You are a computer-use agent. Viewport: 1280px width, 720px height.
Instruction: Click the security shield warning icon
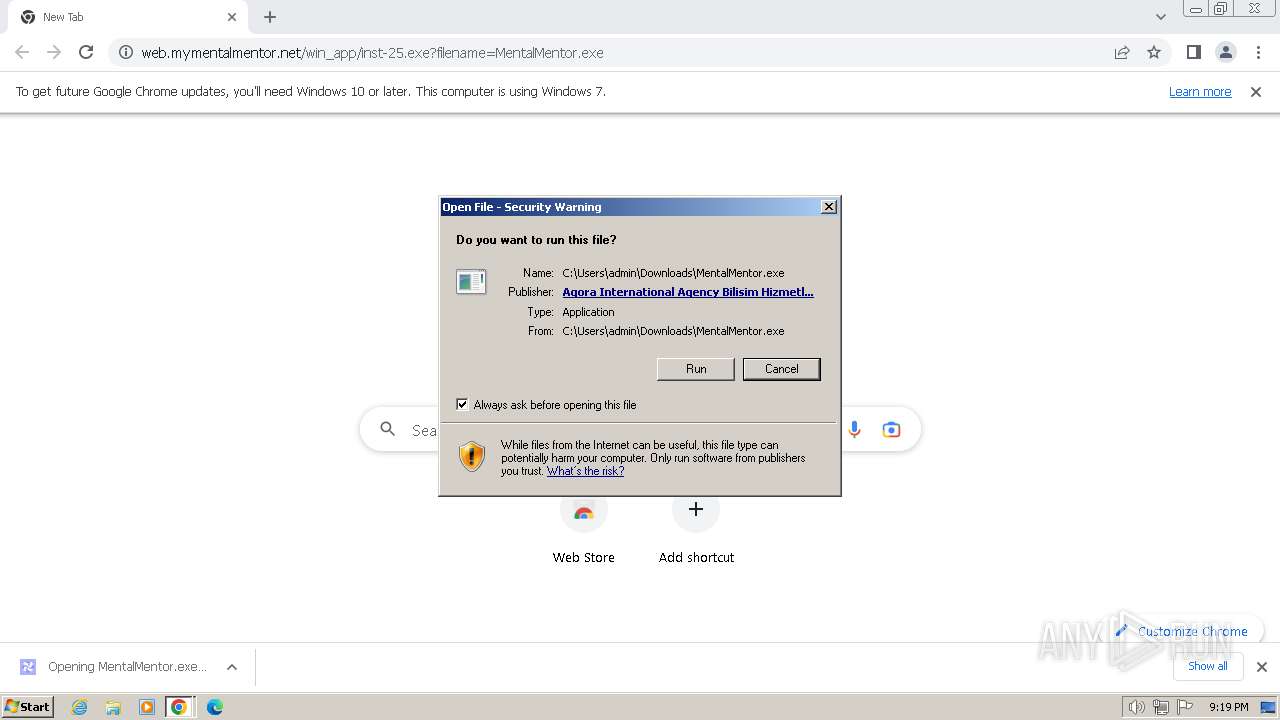click(472, 457)
